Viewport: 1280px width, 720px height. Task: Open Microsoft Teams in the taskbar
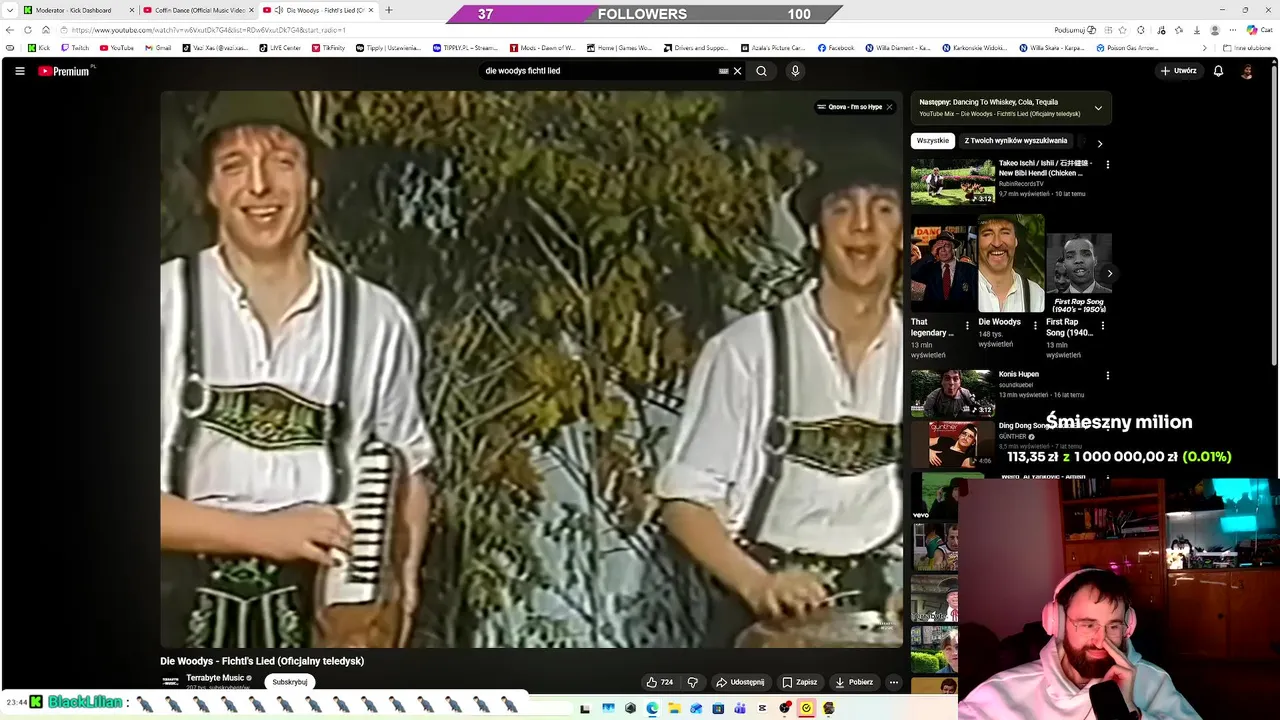(x=740, y=708)
